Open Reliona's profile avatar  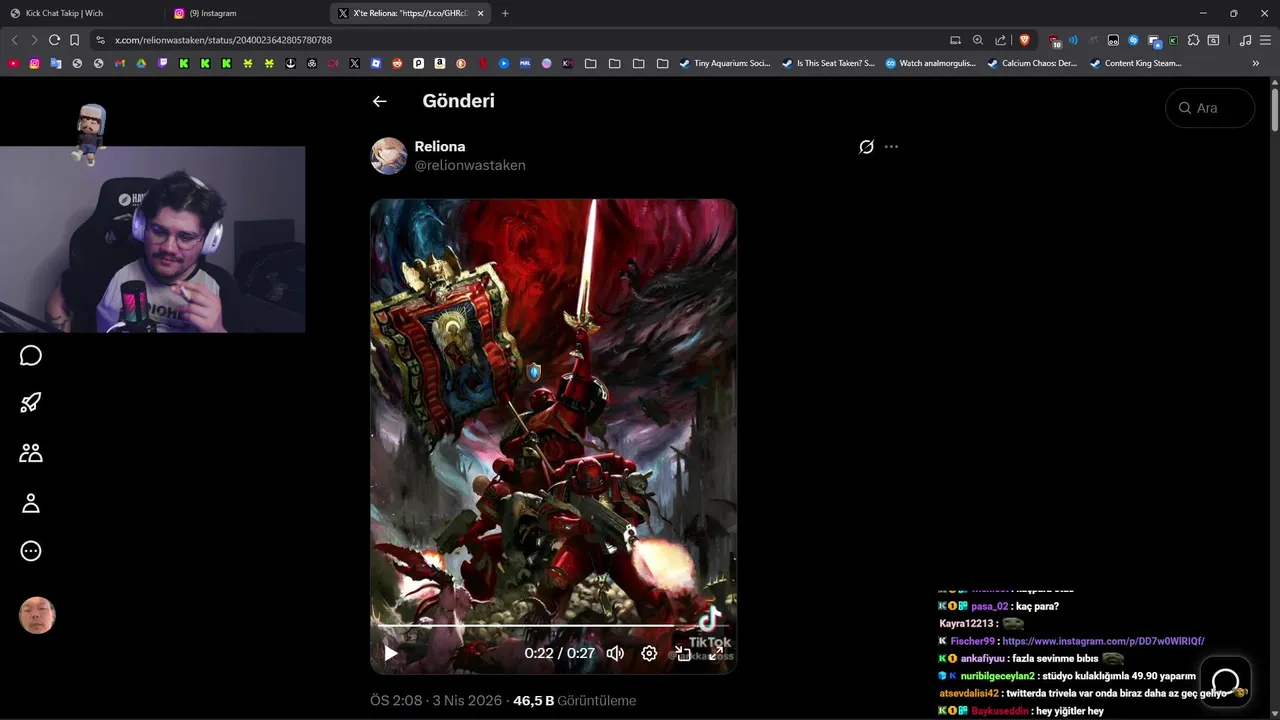pos(388,156)
